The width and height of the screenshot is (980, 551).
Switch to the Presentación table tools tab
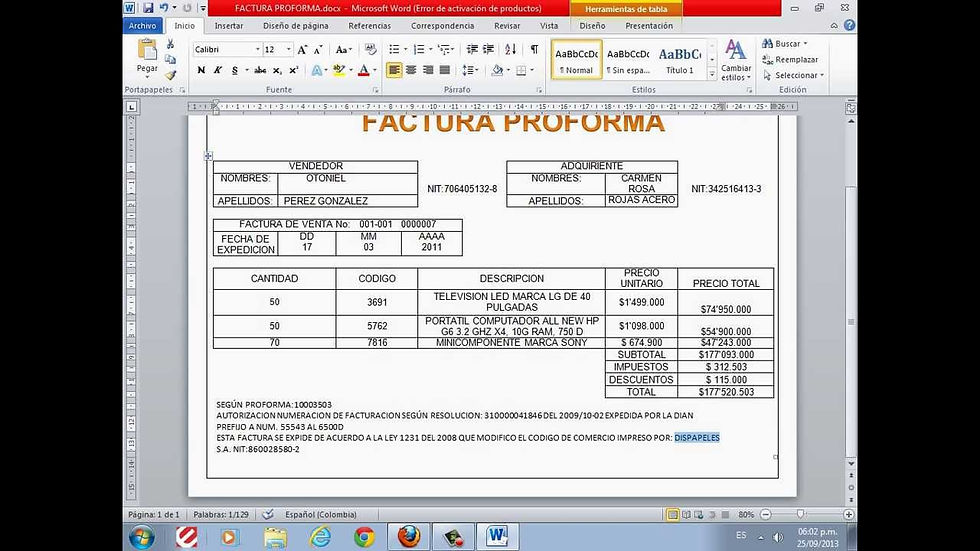click(649, 26)
